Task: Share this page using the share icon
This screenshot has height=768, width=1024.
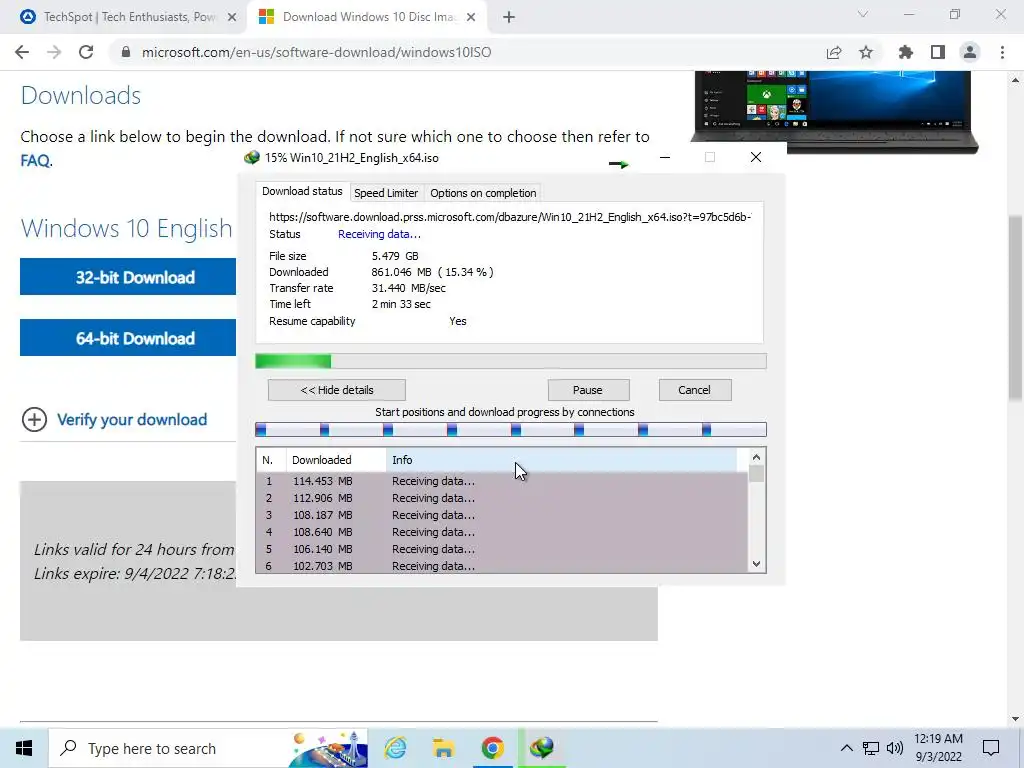Action: [x=834, y=52]
